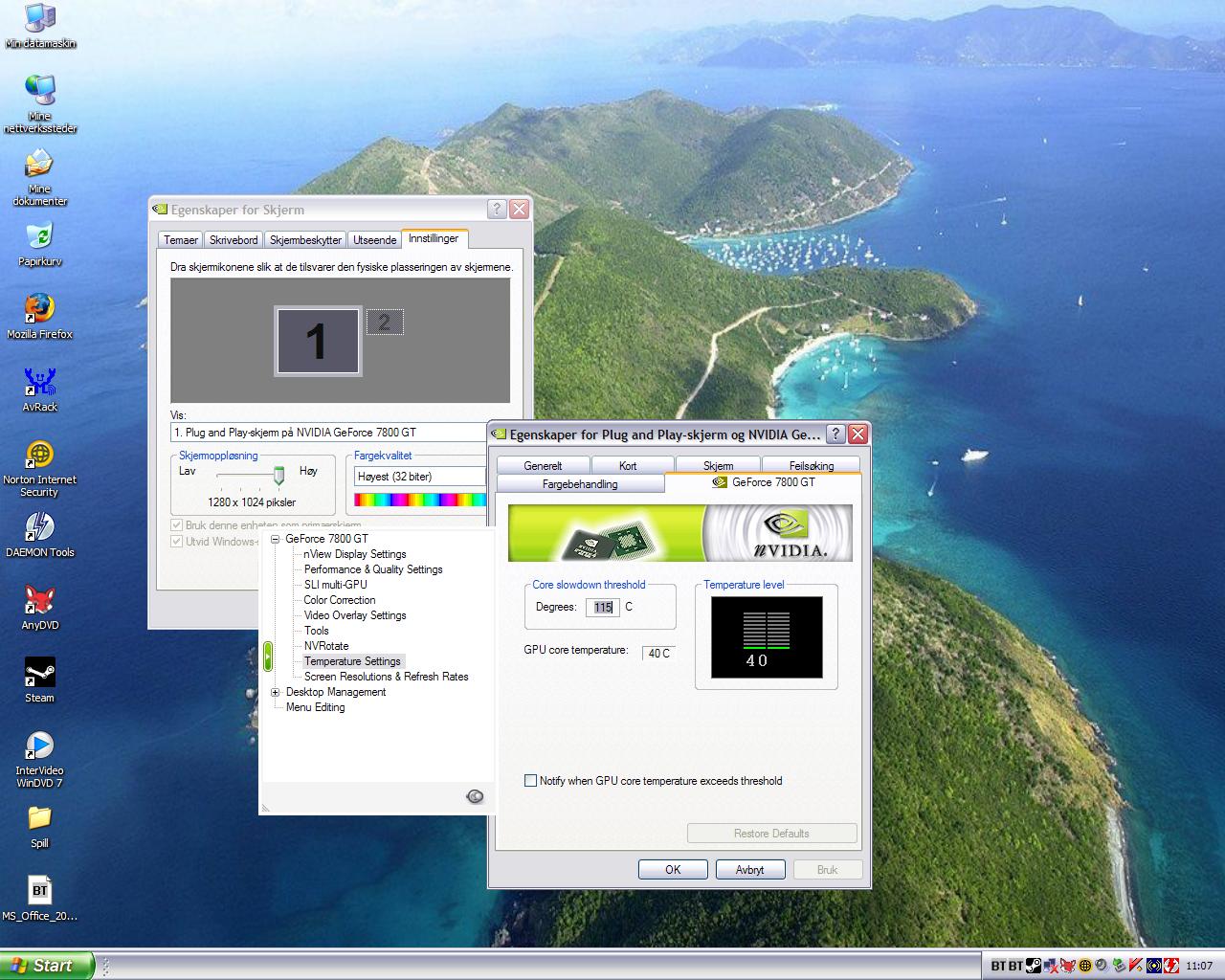The height and width of the screenshot is (980, 1225).
Task: Open Screen Resolutions & Refresh Rates
Action: point(387,677)
